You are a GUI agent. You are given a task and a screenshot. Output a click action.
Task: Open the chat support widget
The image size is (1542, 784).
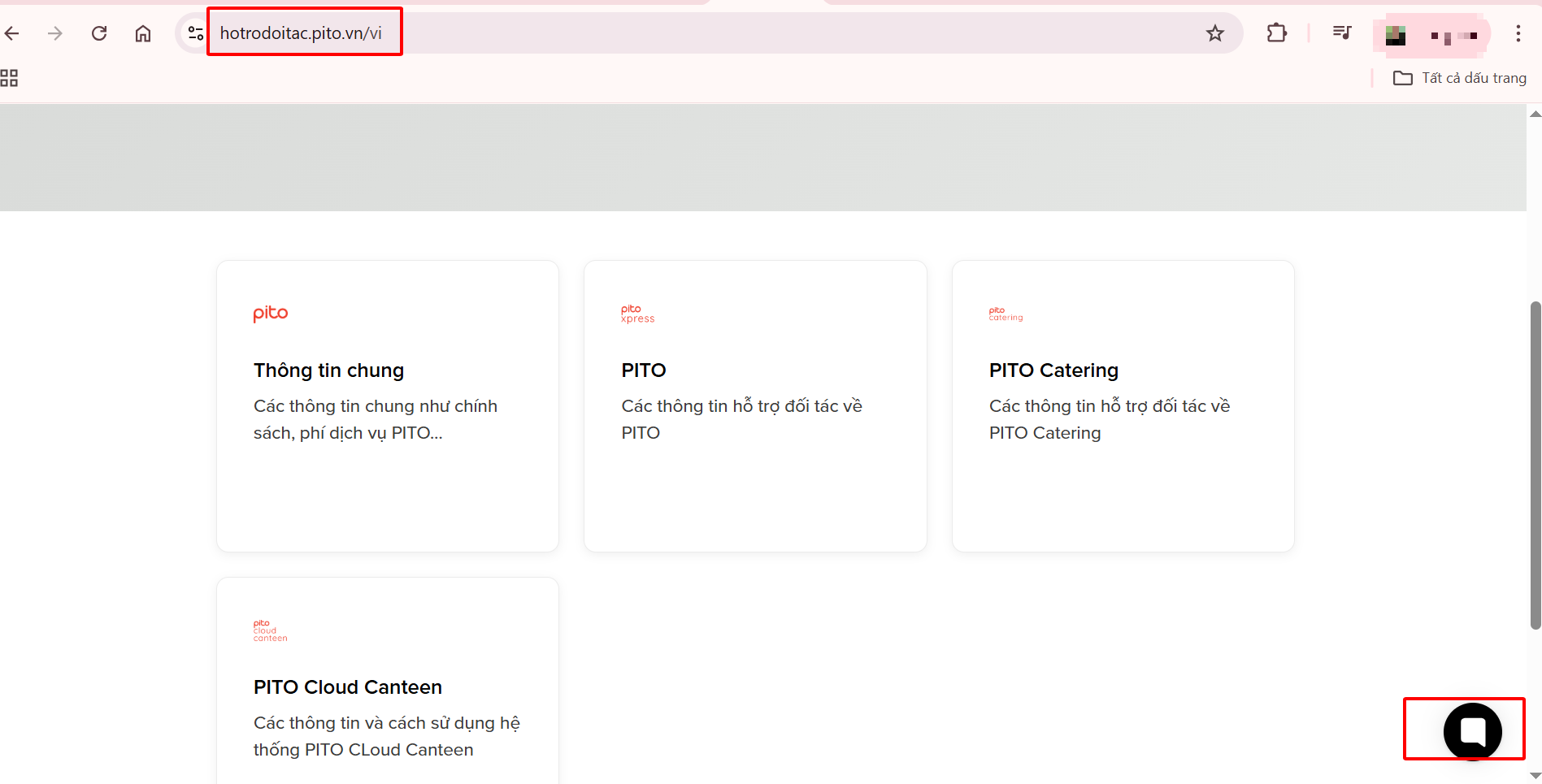coord(1473,731)
